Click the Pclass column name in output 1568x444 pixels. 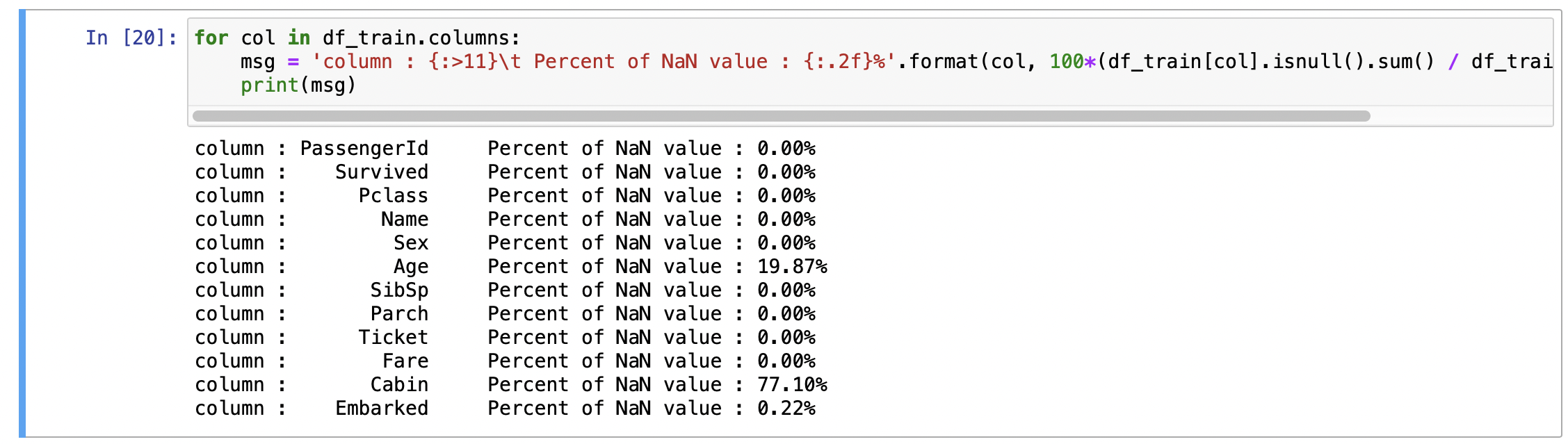tap(394, 195)
